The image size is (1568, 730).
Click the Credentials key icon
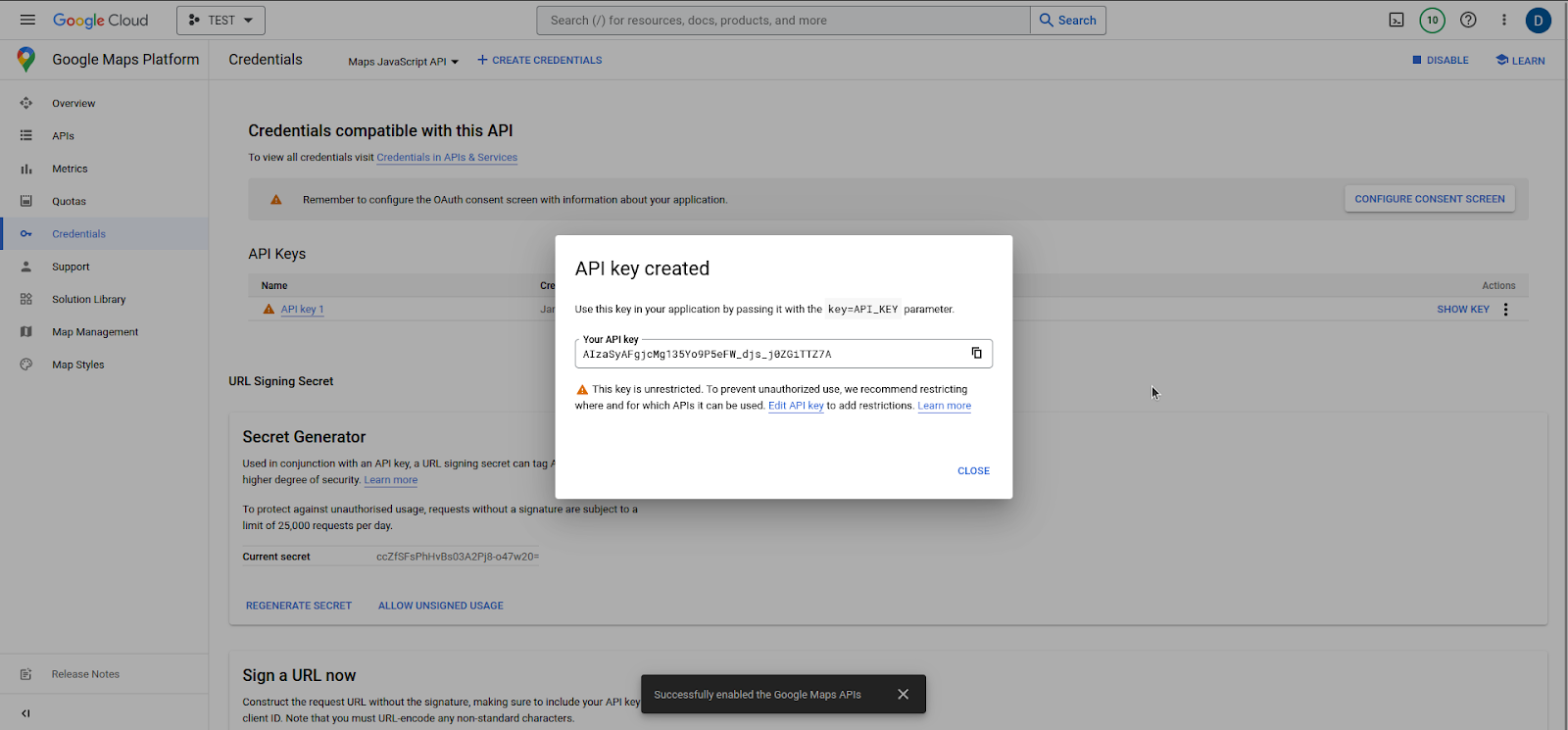point(26,234)
